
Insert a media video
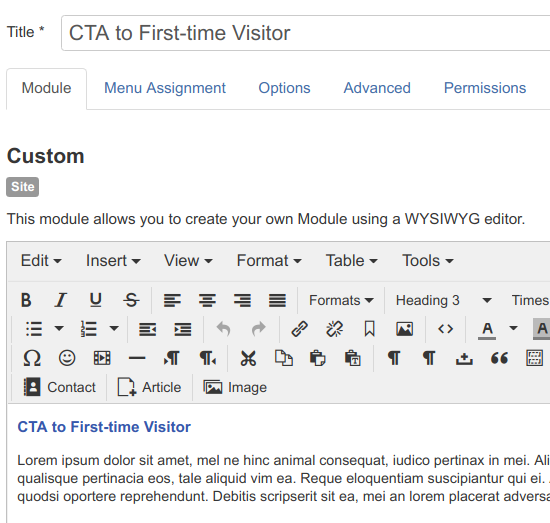[x=102, y=358]
